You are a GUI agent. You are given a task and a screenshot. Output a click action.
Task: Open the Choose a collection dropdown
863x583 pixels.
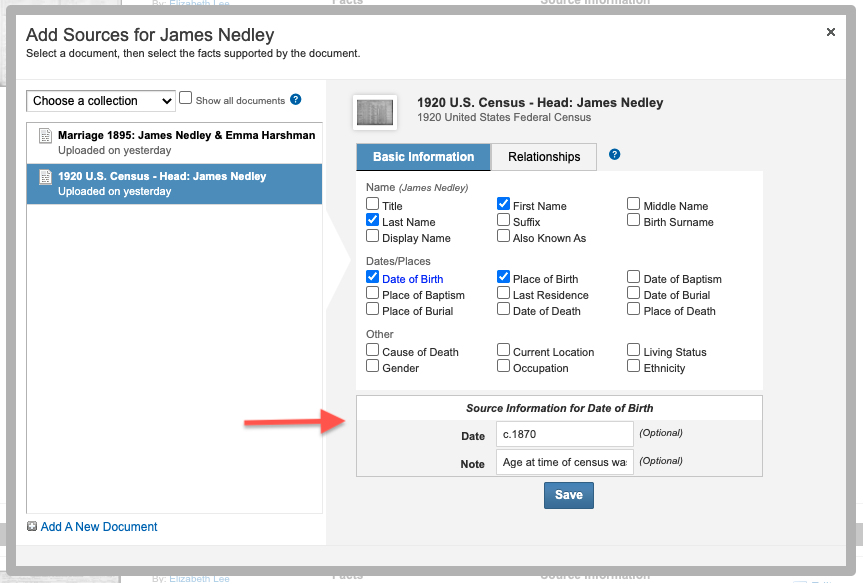[x=101, y=101]
